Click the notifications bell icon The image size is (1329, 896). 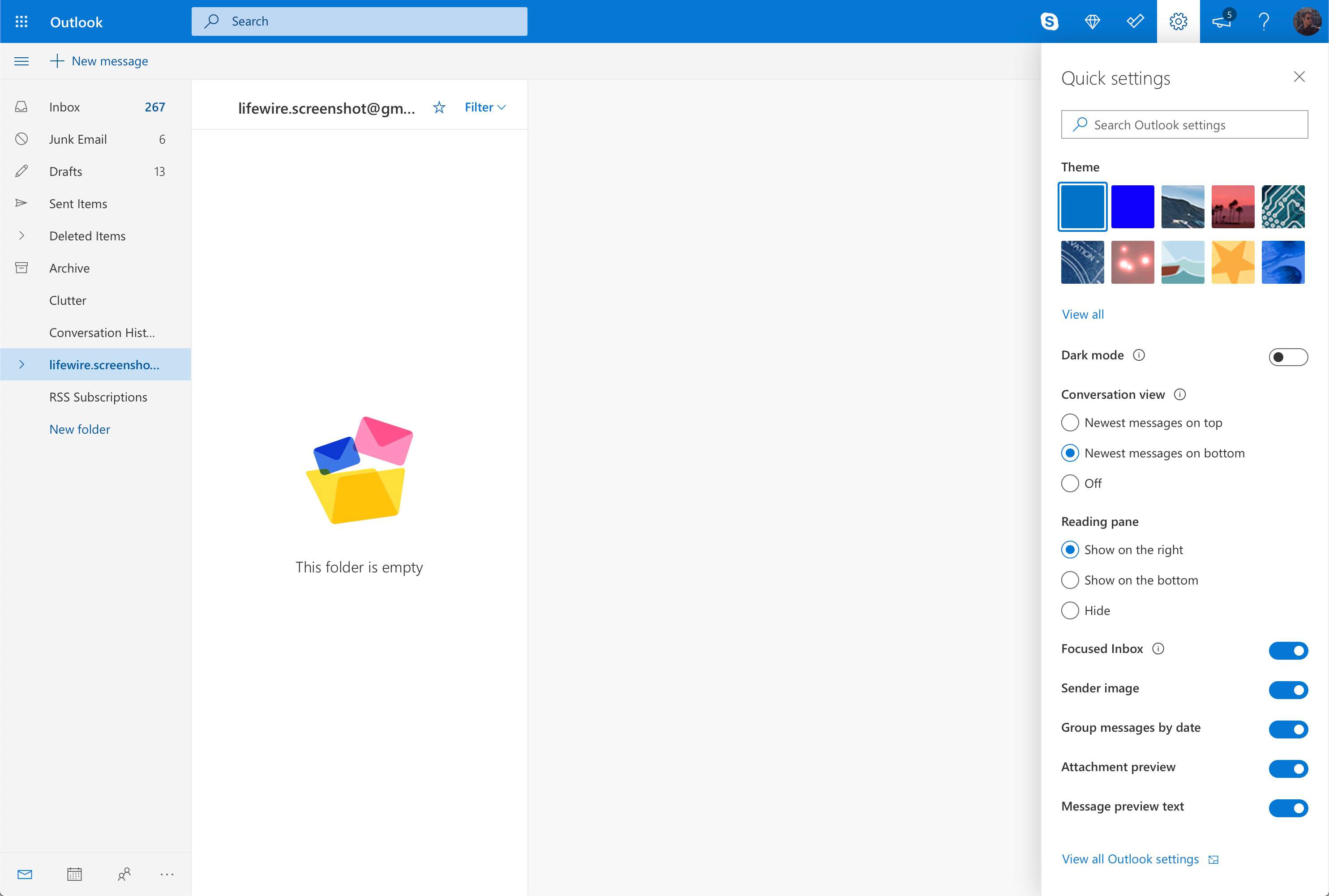(1221, 21)
